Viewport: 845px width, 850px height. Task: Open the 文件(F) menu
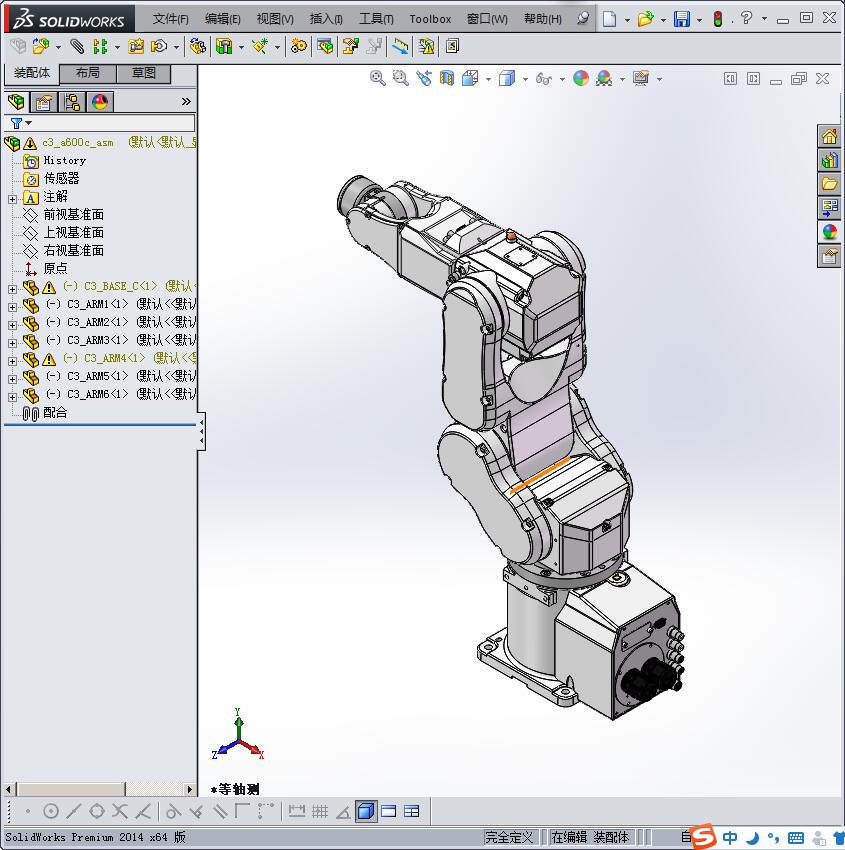tap(170, 19)
